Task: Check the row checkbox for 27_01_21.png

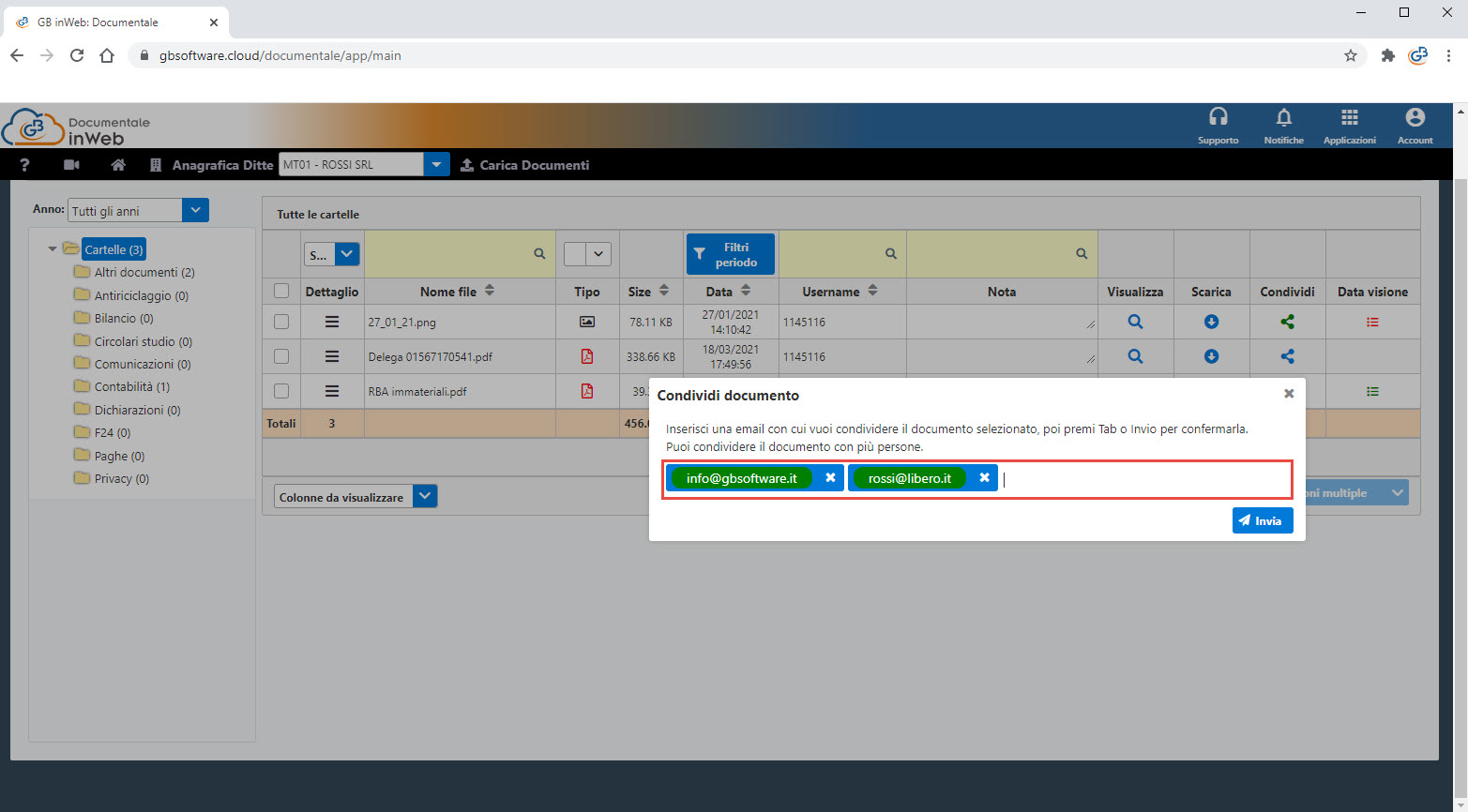Action: point(280,322)
